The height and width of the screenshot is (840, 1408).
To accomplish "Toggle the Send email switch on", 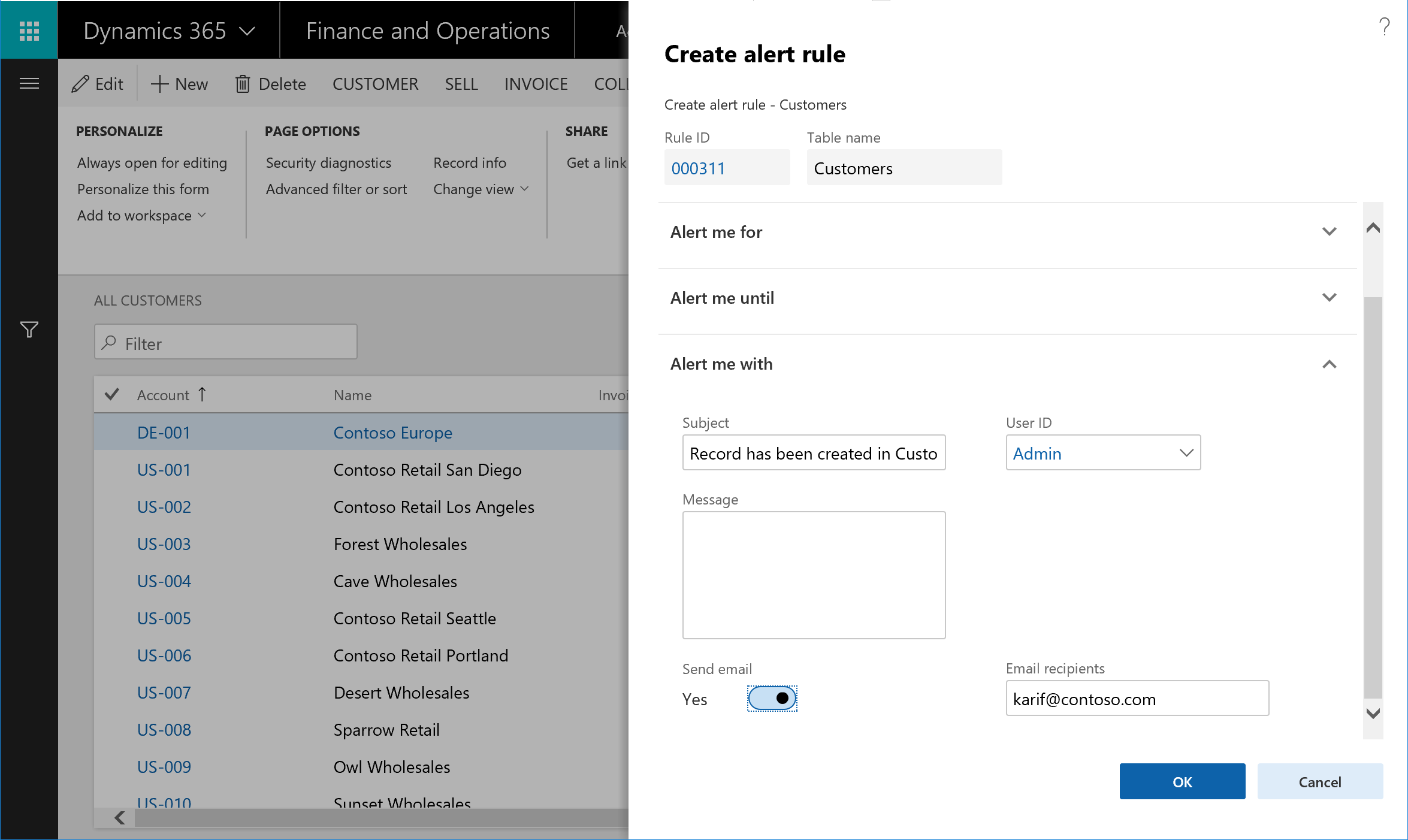I will [774, 698].
